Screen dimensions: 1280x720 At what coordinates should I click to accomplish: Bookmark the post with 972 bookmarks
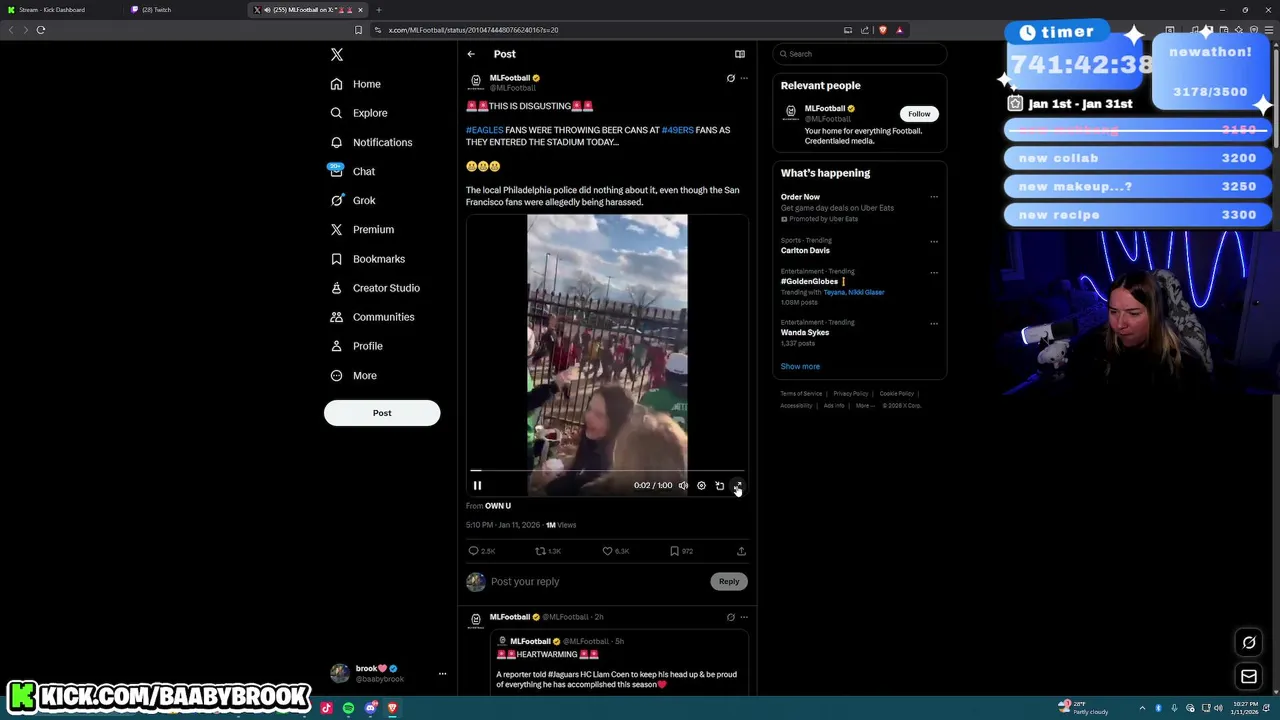(674, 551)
